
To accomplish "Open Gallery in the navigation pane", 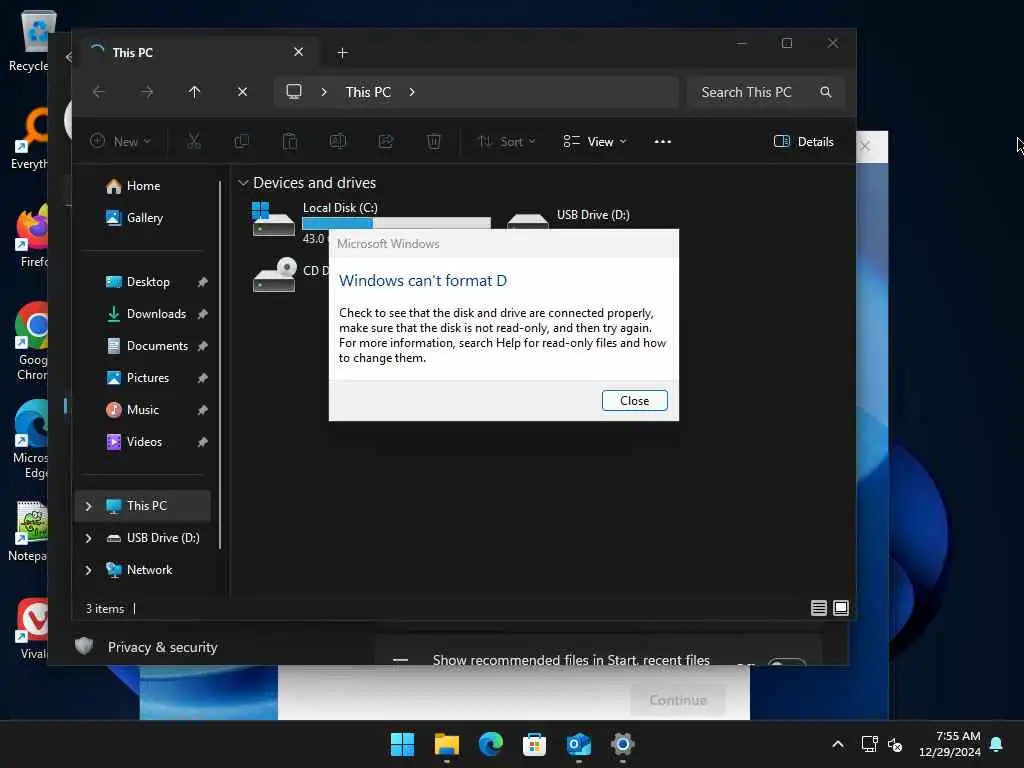I will click(x=135, y=217).
